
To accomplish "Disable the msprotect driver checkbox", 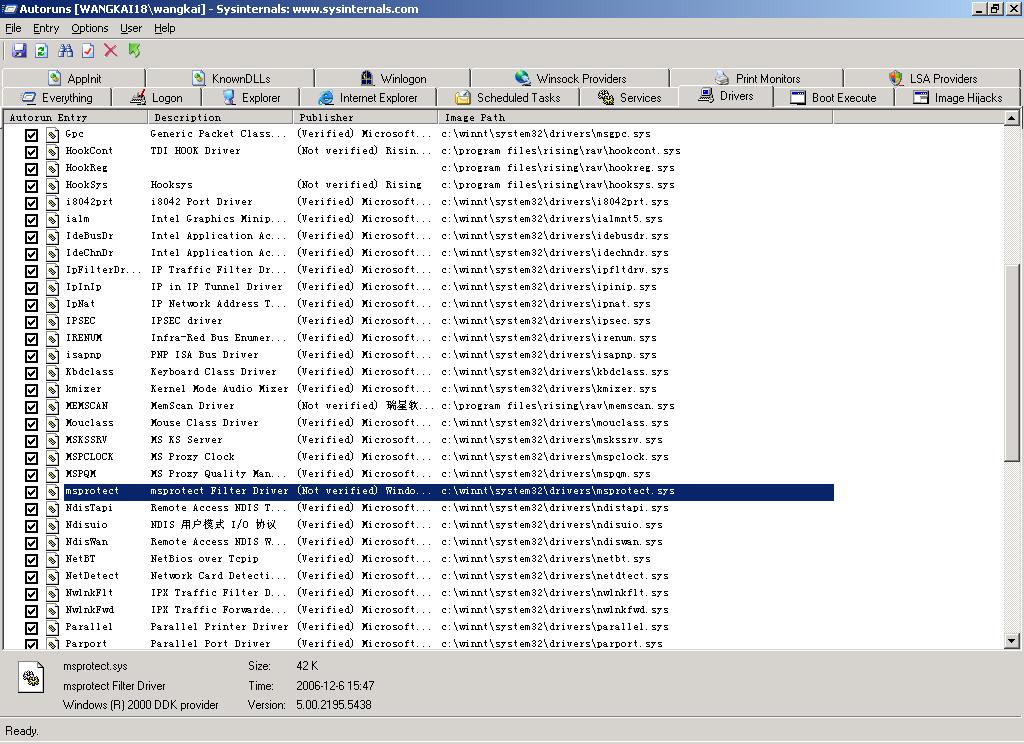I will (31, 491).
